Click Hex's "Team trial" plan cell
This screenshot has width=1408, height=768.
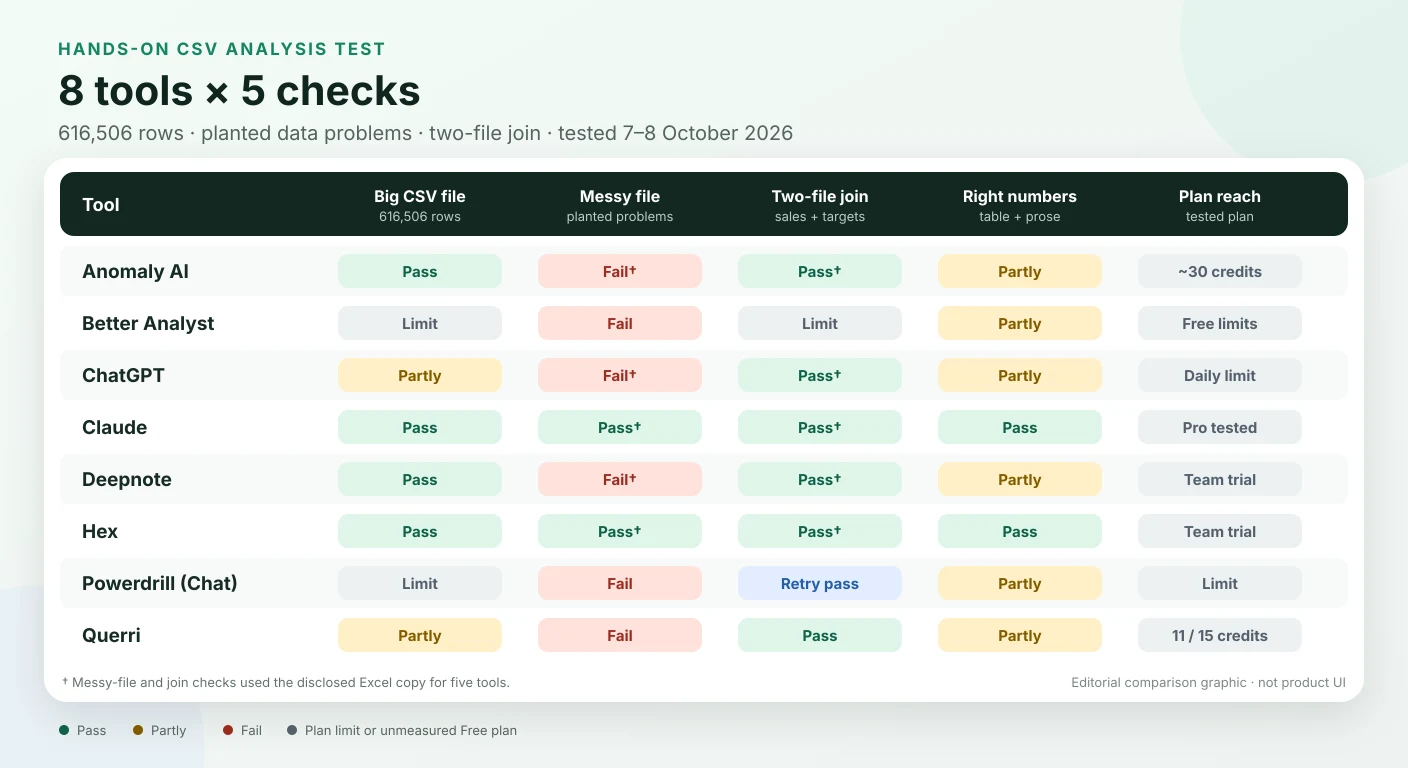pyautogui.click(x=1220, y=532)
